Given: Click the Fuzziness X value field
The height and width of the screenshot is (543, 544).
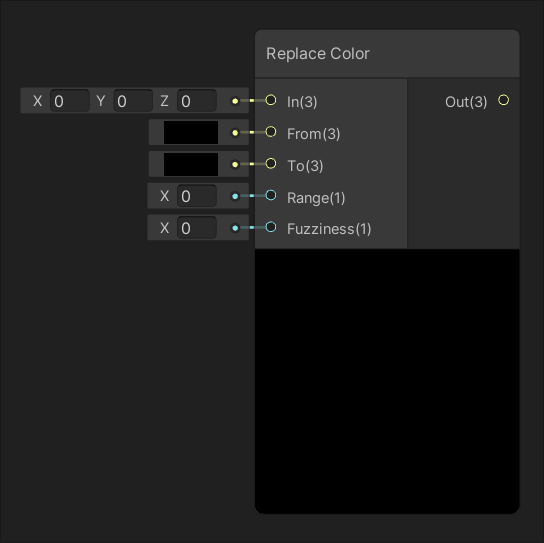Looking at the screenshot, I should click(x=197, y=228).
